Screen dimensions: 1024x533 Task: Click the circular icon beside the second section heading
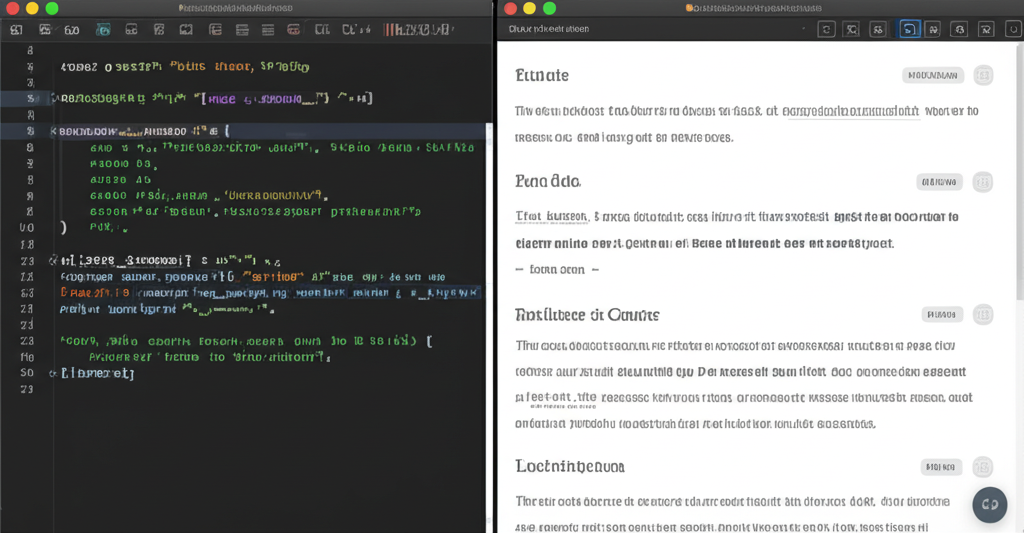point(983,181)
